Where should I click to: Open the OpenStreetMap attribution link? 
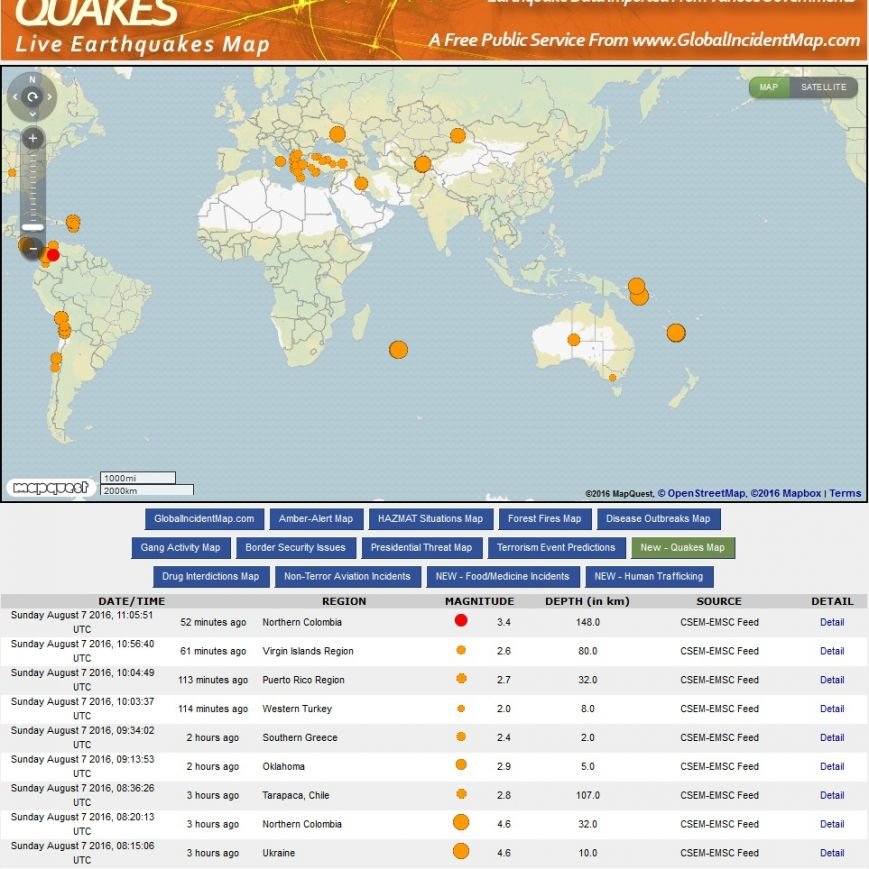pyautogui.click(x=702, y=493)
